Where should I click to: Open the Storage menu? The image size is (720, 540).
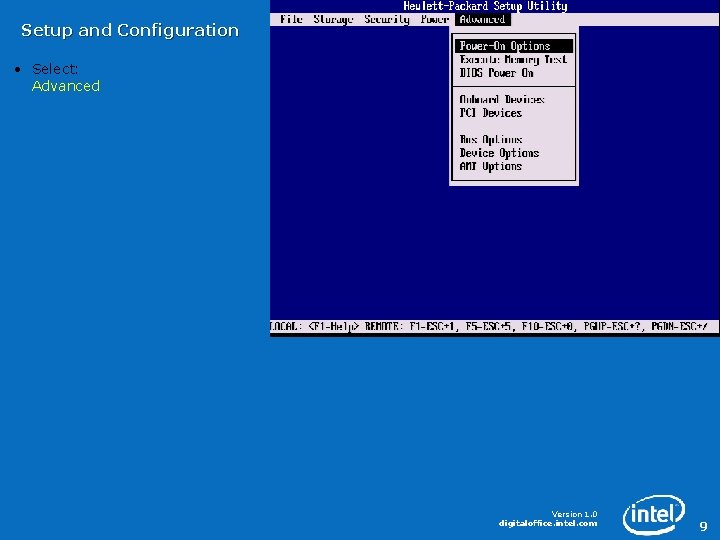[x=333, y=19]
